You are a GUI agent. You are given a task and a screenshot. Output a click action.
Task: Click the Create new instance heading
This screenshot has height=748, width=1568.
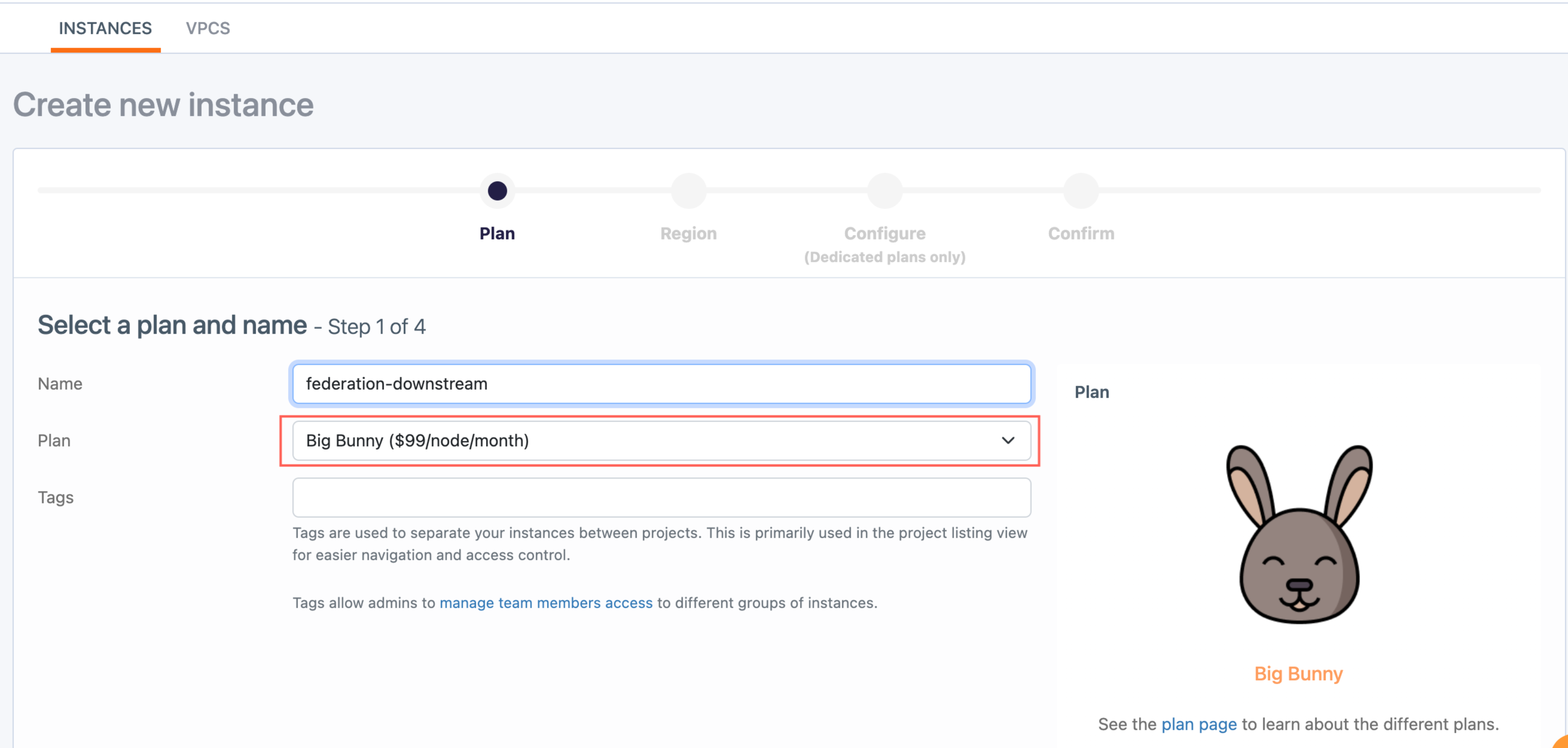click(x=163, y=105)
